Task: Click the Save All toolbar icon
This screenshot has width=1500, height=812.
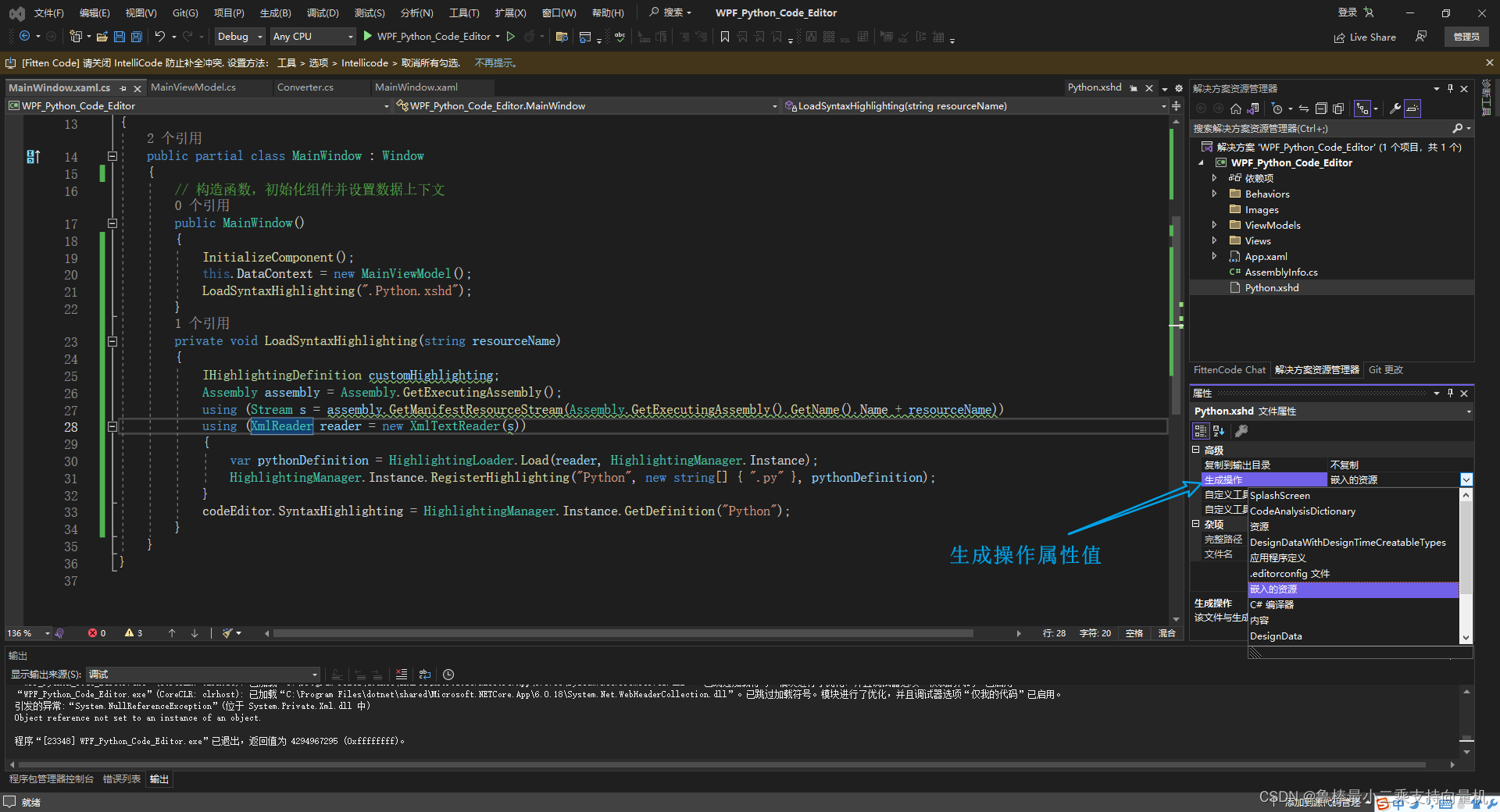Action: coord(137,37)
